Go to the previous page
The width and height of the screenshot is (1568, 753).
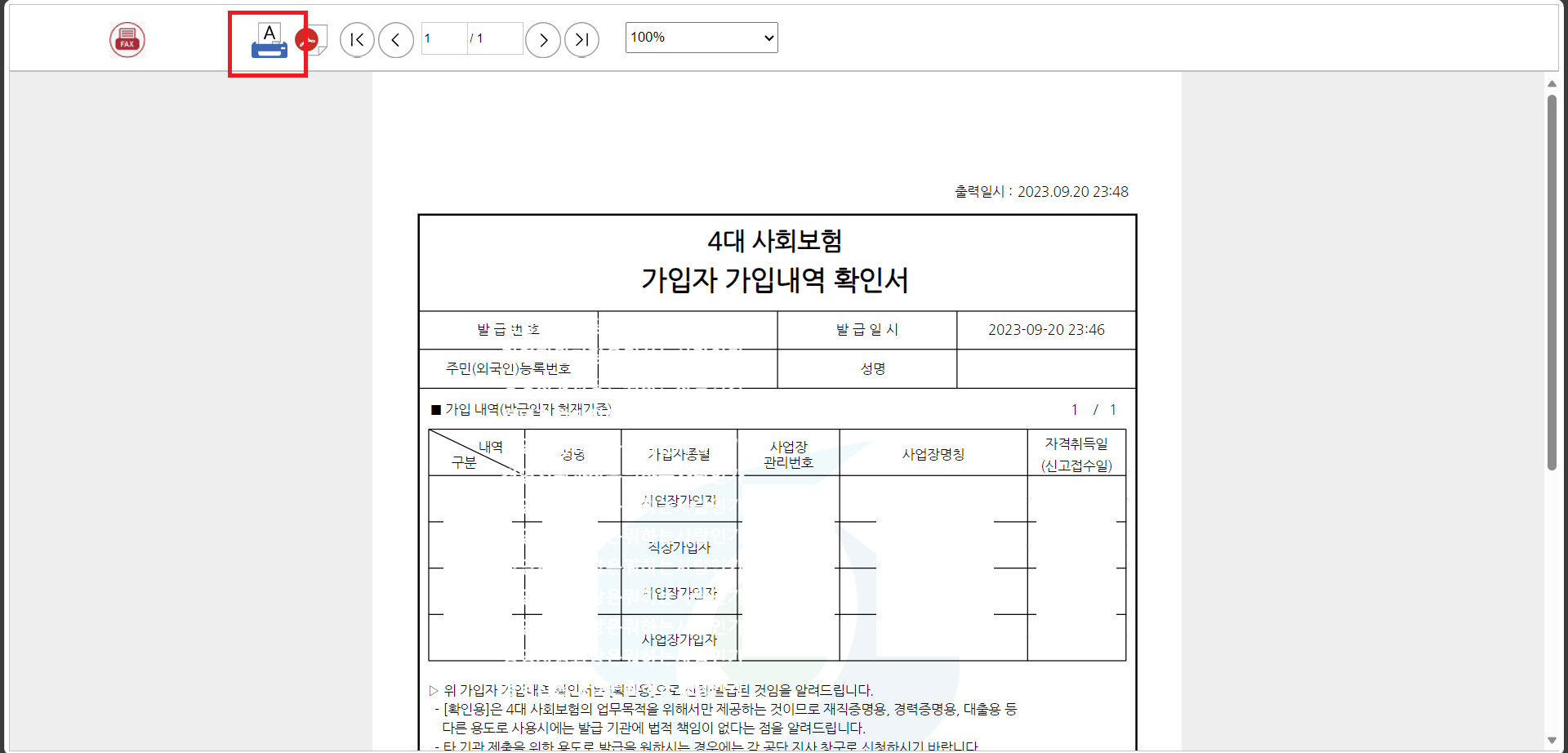pos(396,39)
